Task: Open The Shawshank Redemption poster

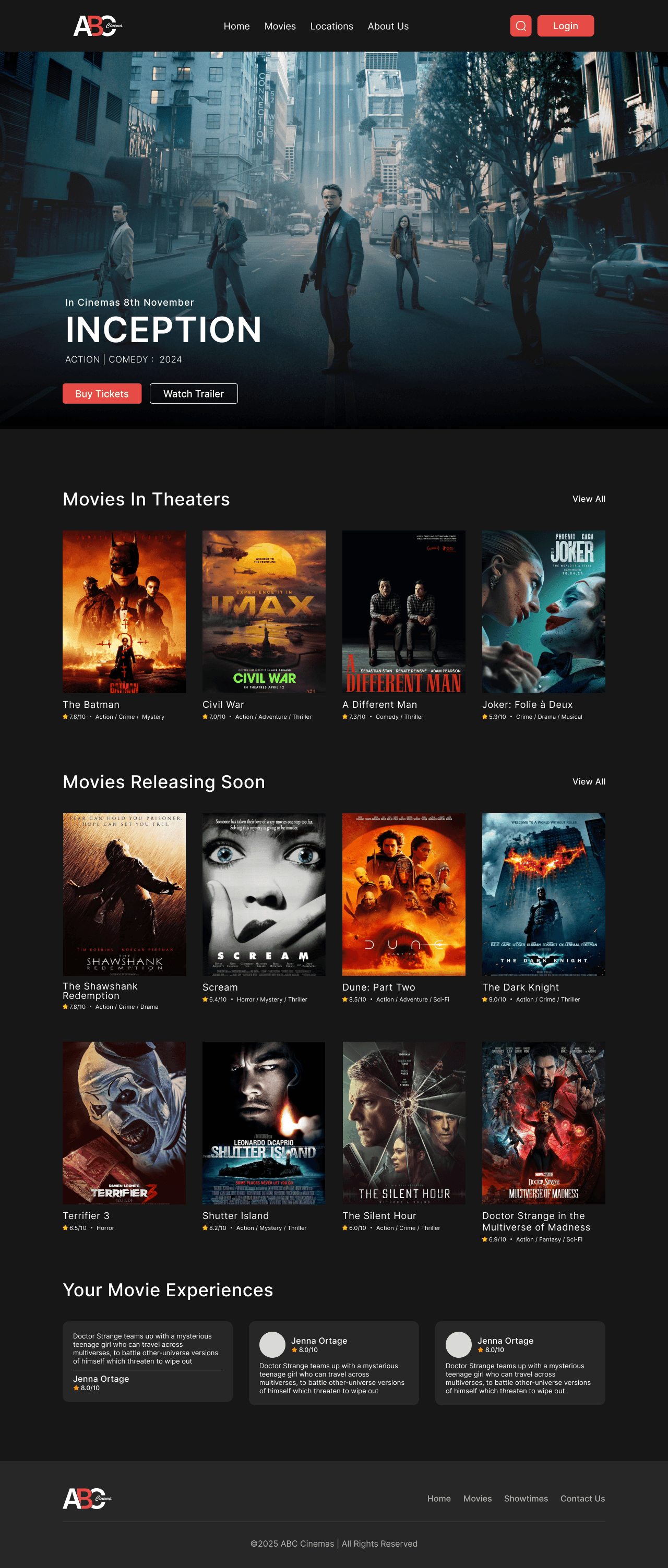Action: point(124,895)
